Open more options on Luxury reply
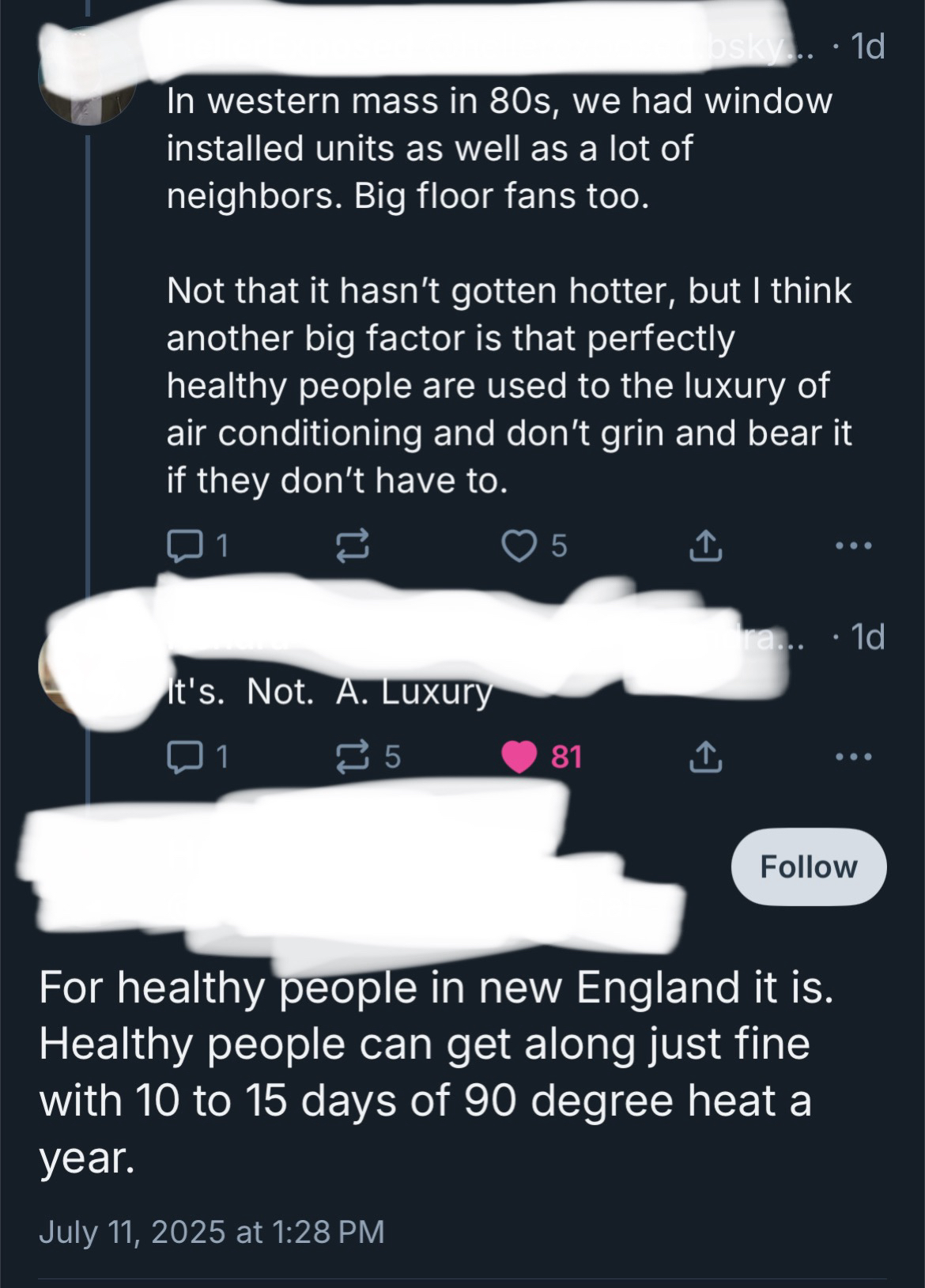The width and height of the screenshot is (925, 1288). (855, 757)
